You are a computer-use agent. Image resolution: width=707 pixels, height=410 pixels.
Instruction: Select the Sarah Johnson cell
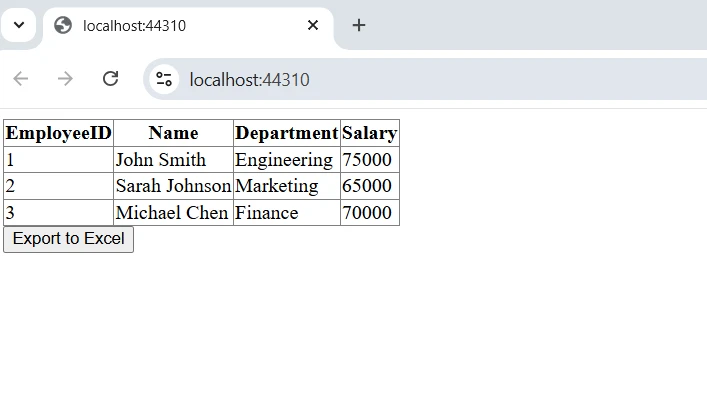(x=173, y=186)
